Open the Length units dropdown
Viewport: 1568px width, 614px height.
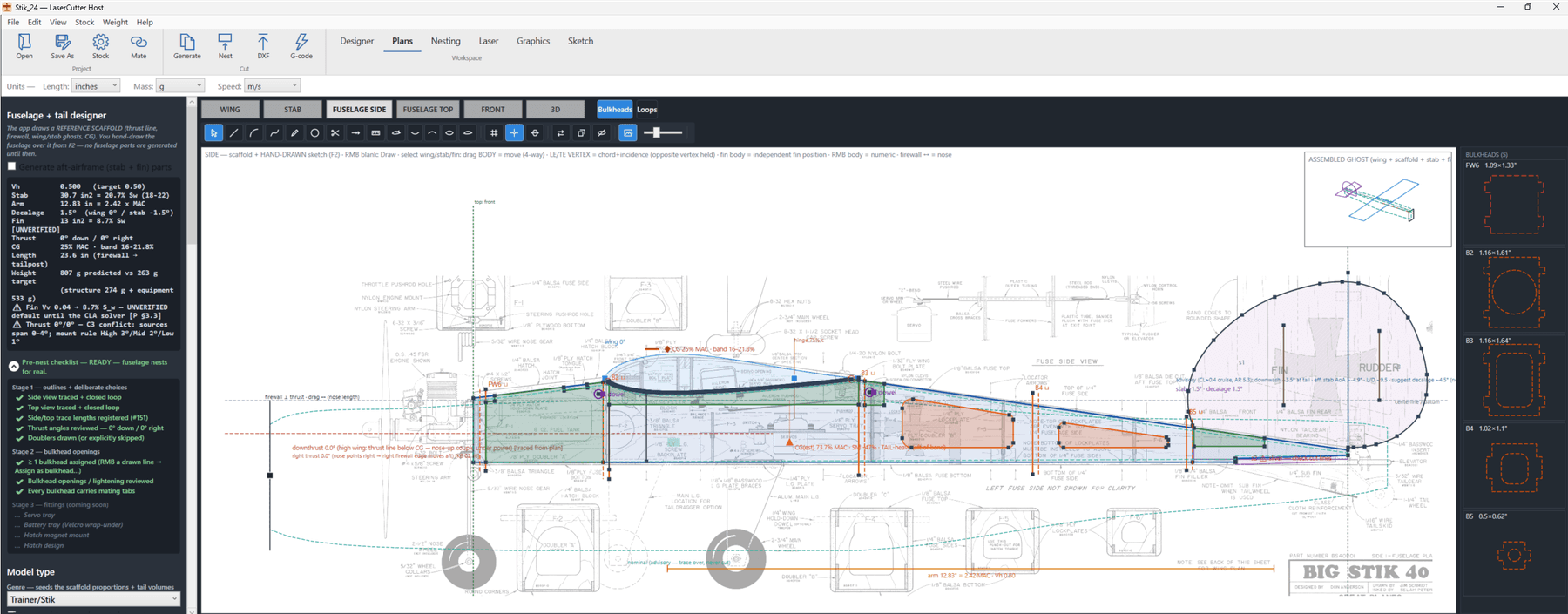96,86
